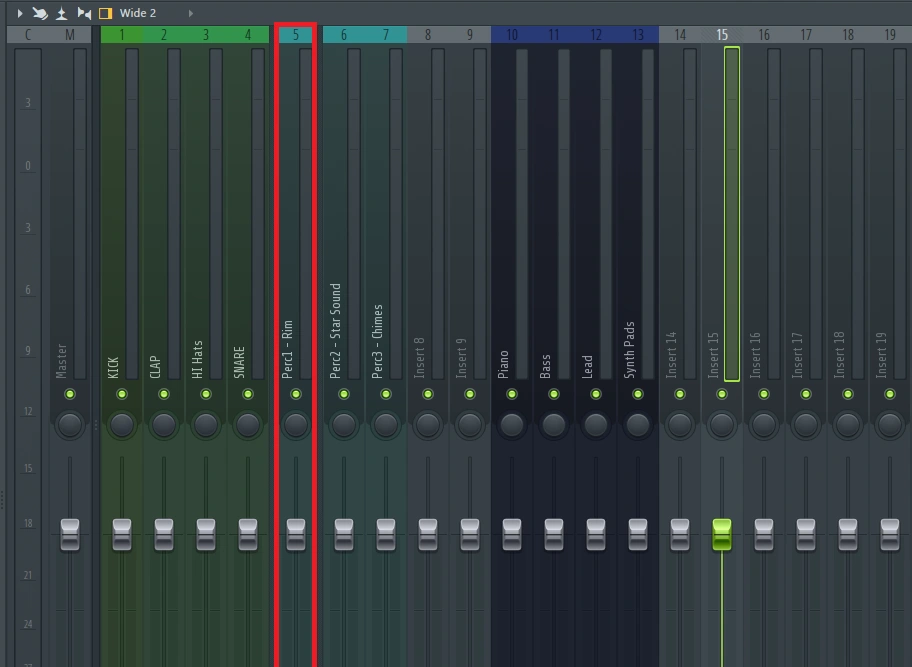Mute the Master track
Viewport: 912px width, 667px height.
70,395
